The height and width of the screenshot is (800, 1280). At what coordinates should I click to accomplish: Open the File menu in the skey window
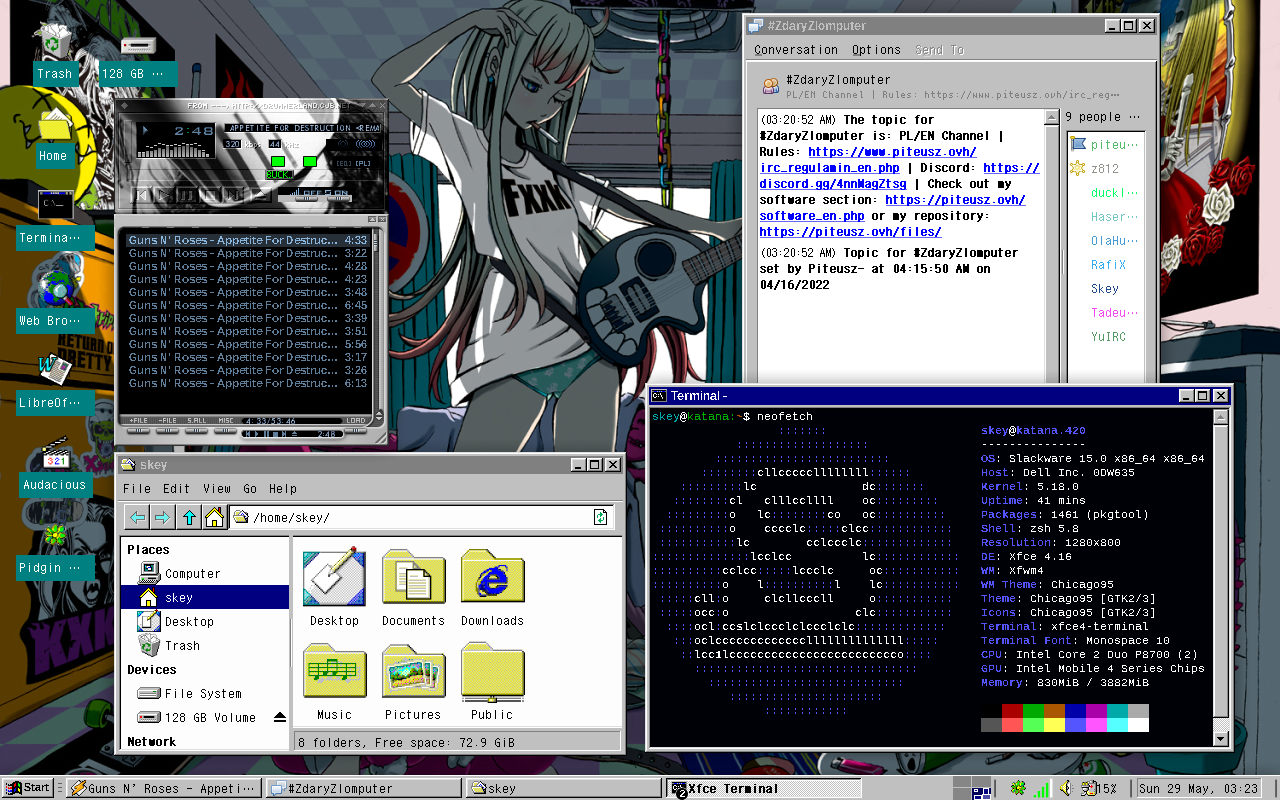coord(136,489)
